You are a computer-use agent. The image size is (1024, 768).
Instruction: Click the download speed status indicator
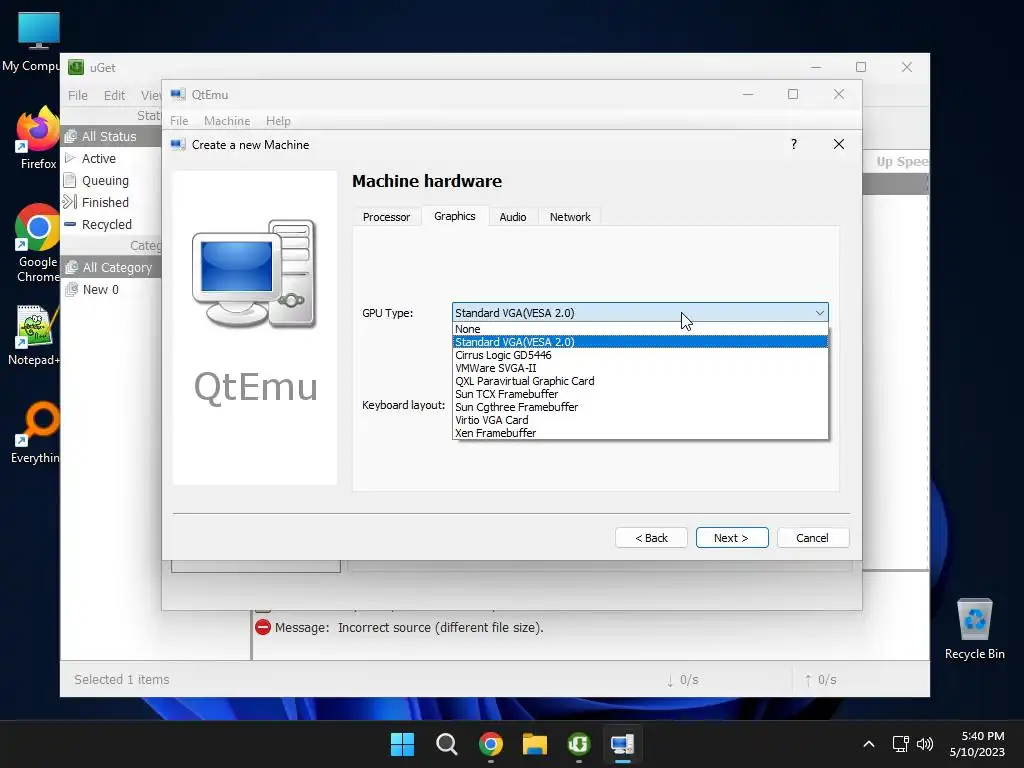682,680
